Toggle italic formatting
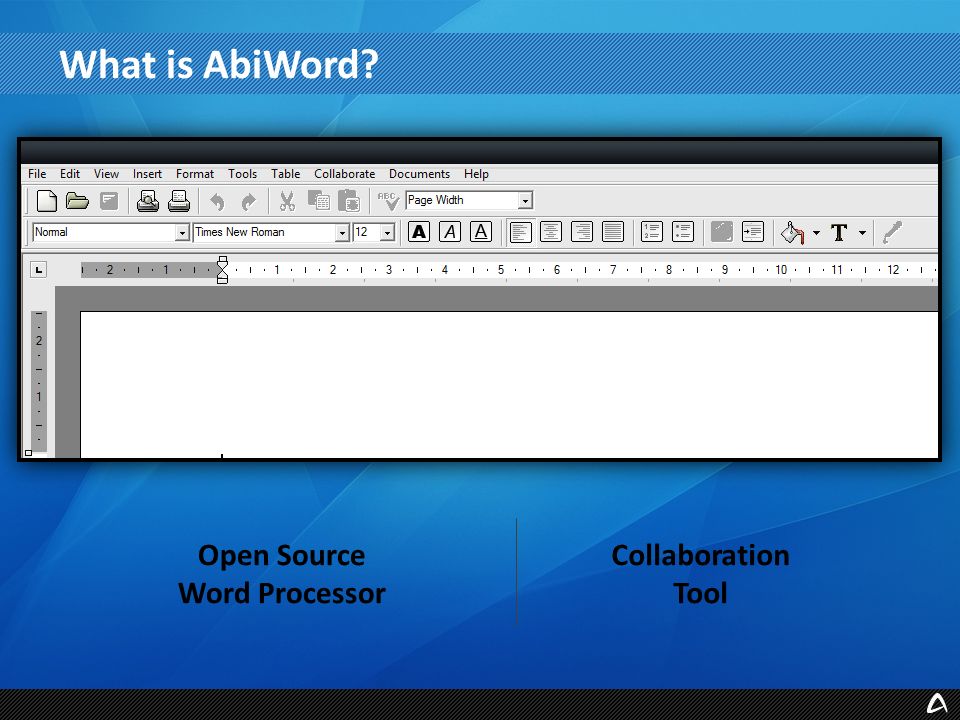The height and width of the screenshot is (720, 960). (x=450, y=232)
